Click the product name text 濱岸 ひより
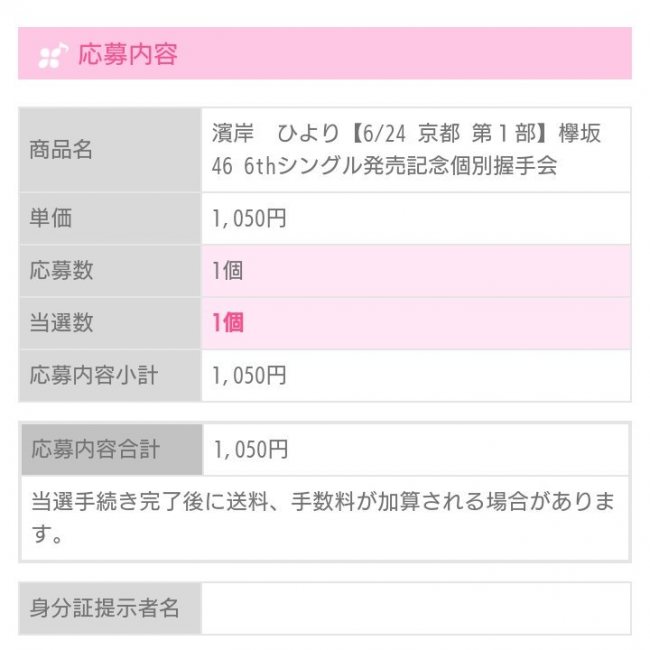Viewport: 650px width, 650px height. click(275, 134)
